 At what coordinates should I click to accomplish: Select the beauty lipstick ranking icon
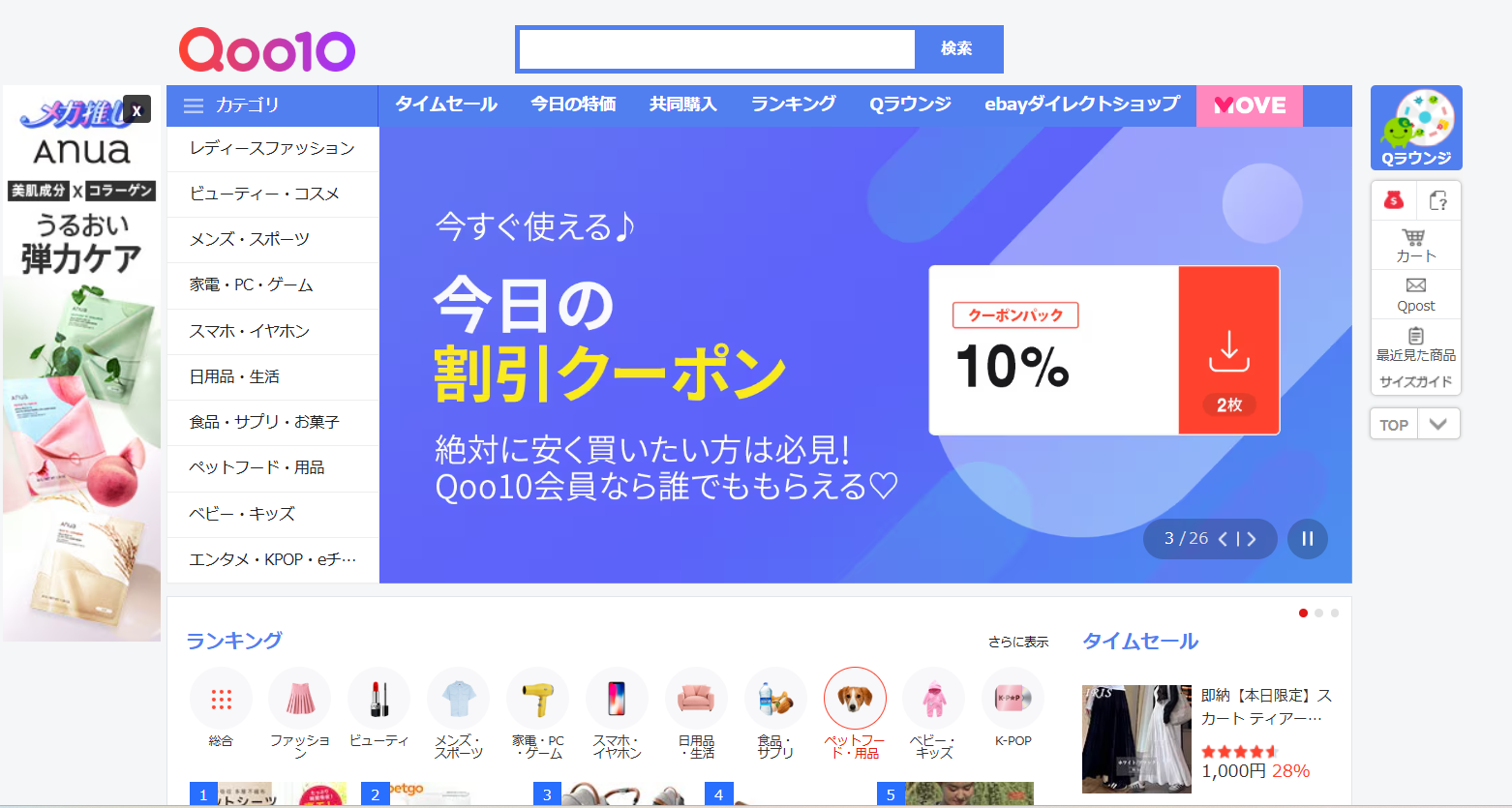(378, 698)
